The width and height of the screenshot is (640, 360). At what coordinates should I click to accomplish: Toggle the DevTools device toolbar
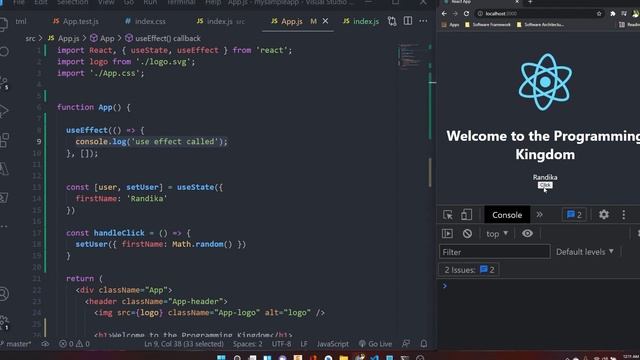pyautogui.click(x=466, y=215)
